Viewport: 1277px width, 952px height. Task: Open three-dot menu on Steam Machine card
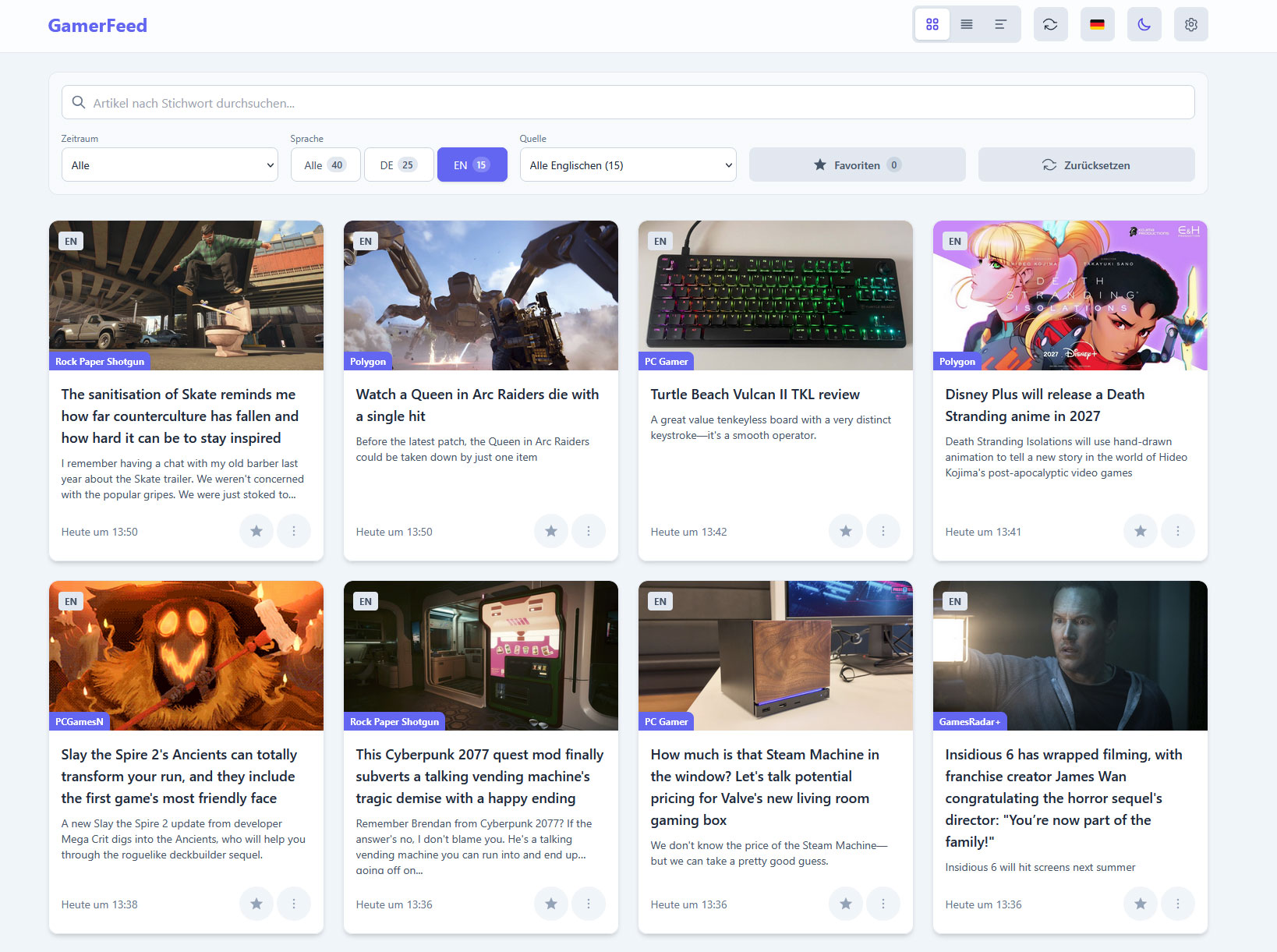coord(883,904)
